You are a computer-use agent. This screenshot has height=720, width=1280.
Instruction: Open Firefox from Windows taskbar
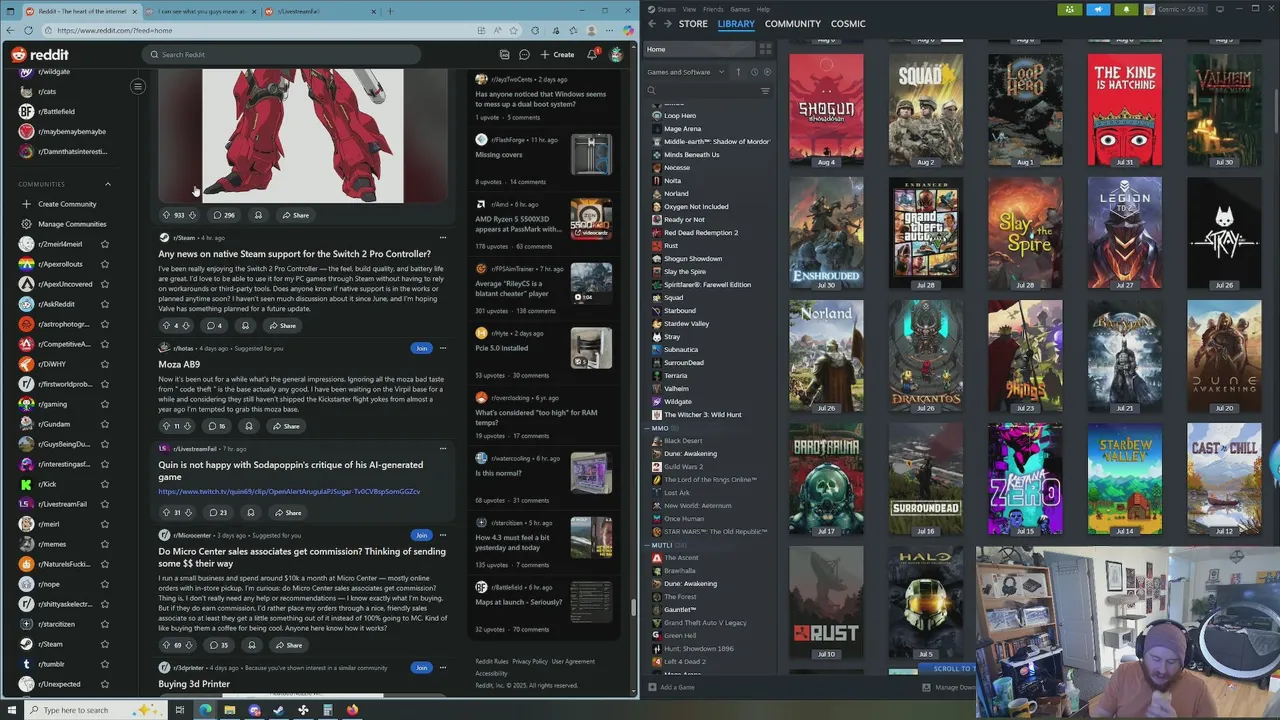[x=352, y=710]
